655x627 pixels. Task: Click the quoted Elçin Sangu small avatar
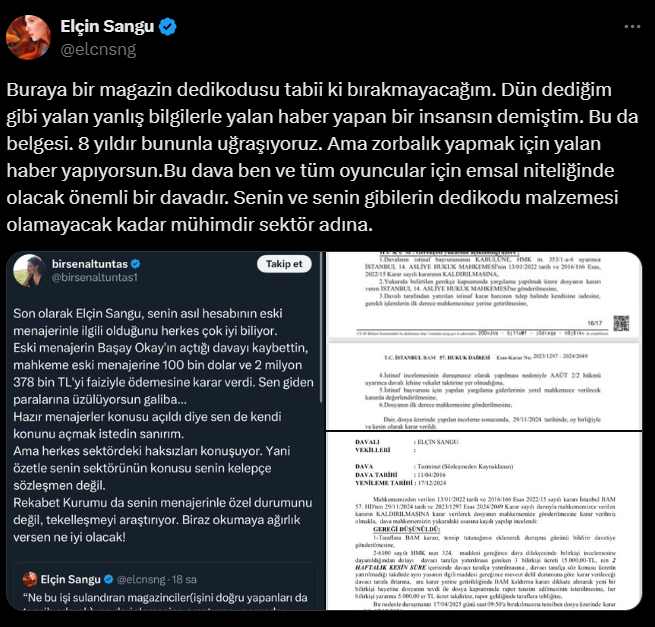30,579
